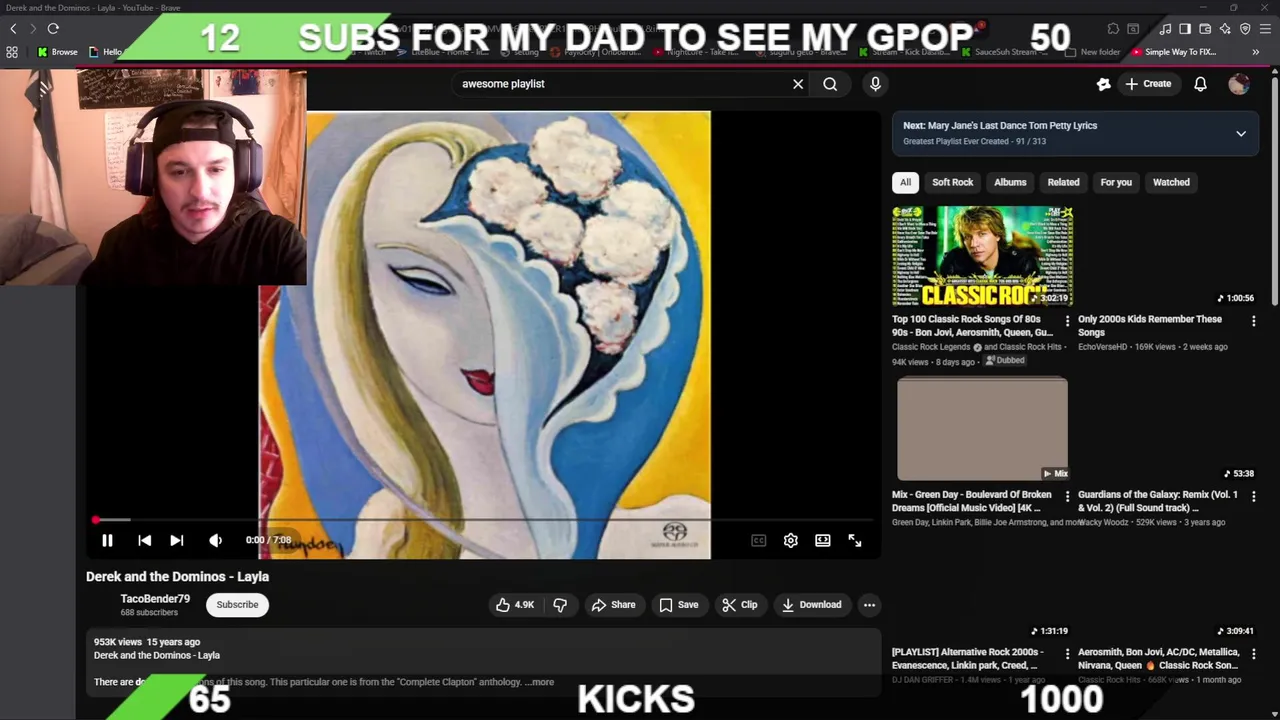Viewport: 1280px width, 720px height.
Task: Open Top 100 Classic Rock Songs title
Action: click(972, 325)
